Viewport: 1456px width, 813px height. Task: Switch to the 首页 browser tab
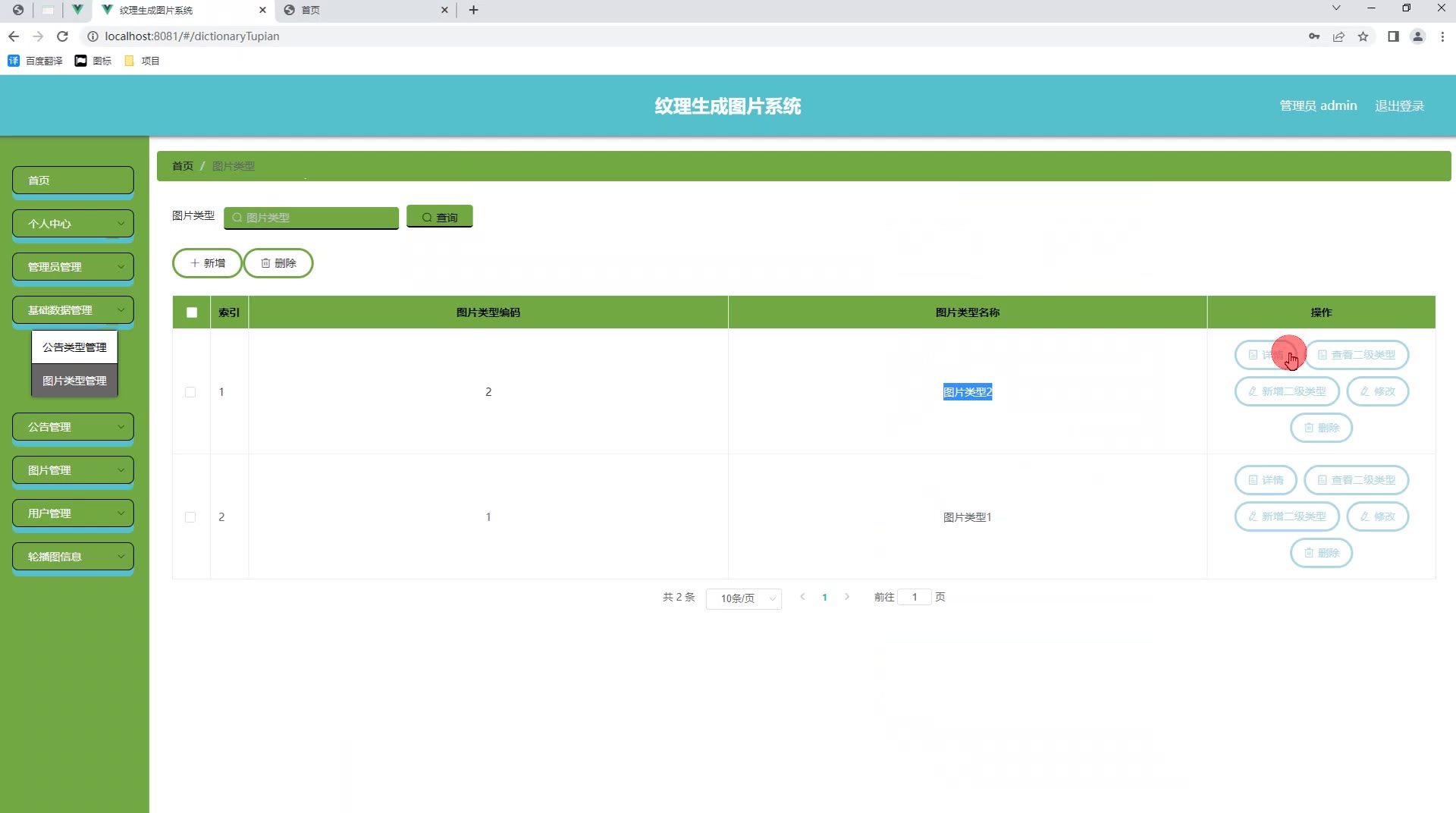click(366, 10)
